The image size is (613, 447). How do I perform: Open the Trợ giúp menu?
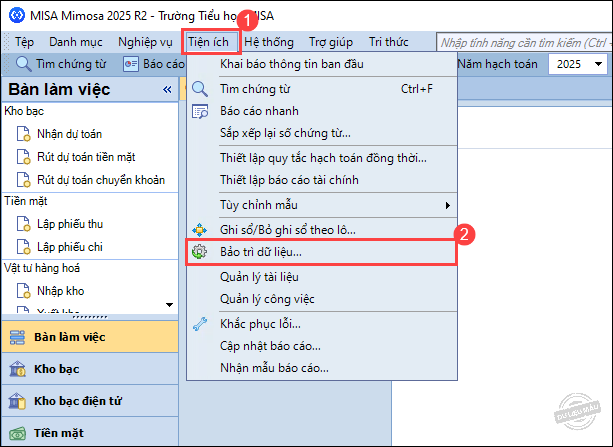(x=331, y=42)
